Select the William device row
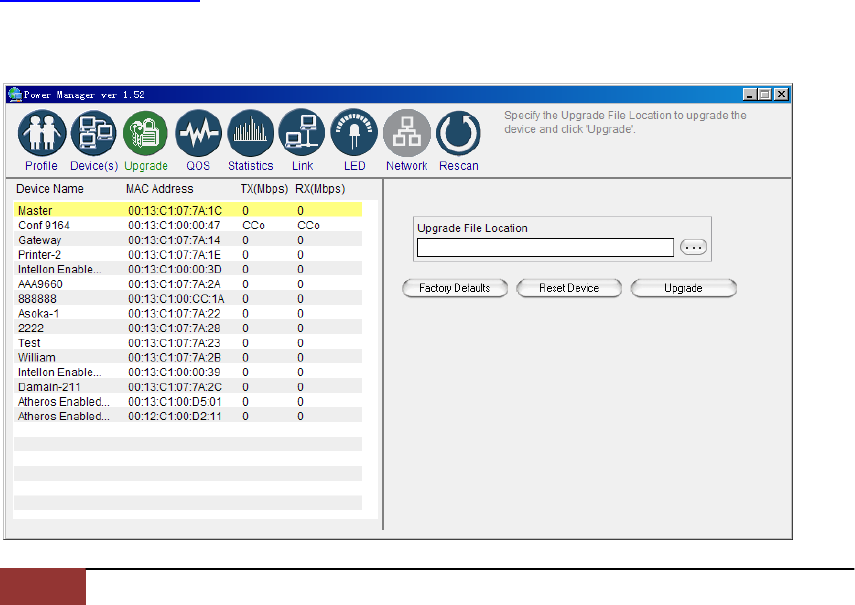Screen dimensions: 855x605 (188, 358)
